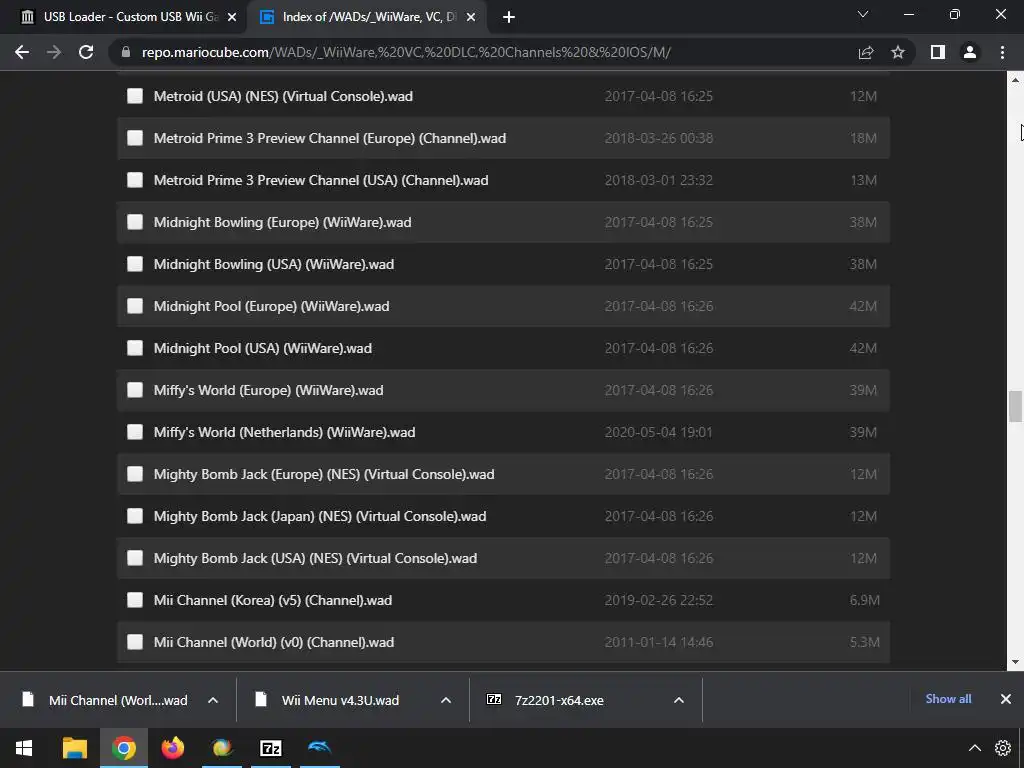Click the page scrollbar thumb
Viewport: 1024px width, 768px height.
[1015, 406]
